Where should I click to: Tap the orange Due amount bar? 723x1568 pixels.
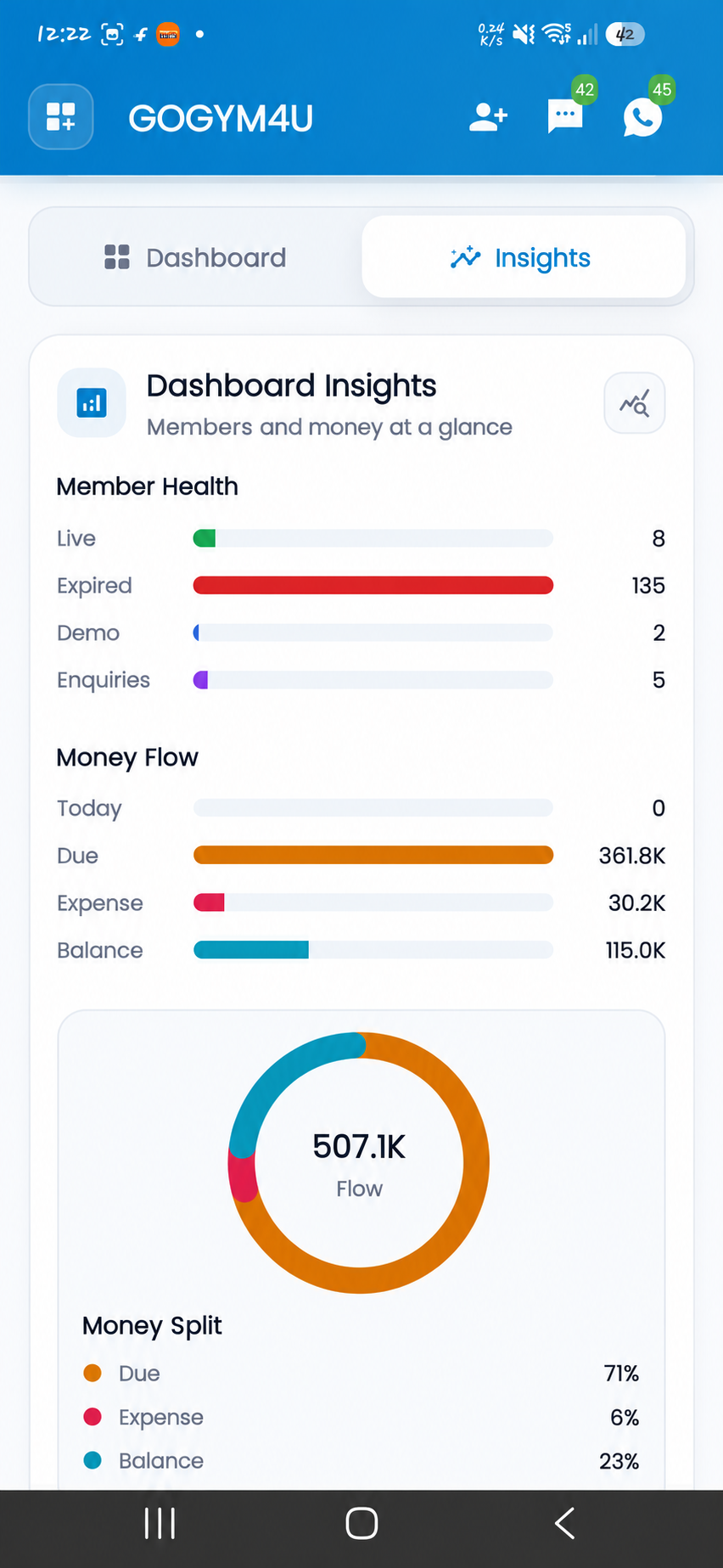[x=373, y=855]
